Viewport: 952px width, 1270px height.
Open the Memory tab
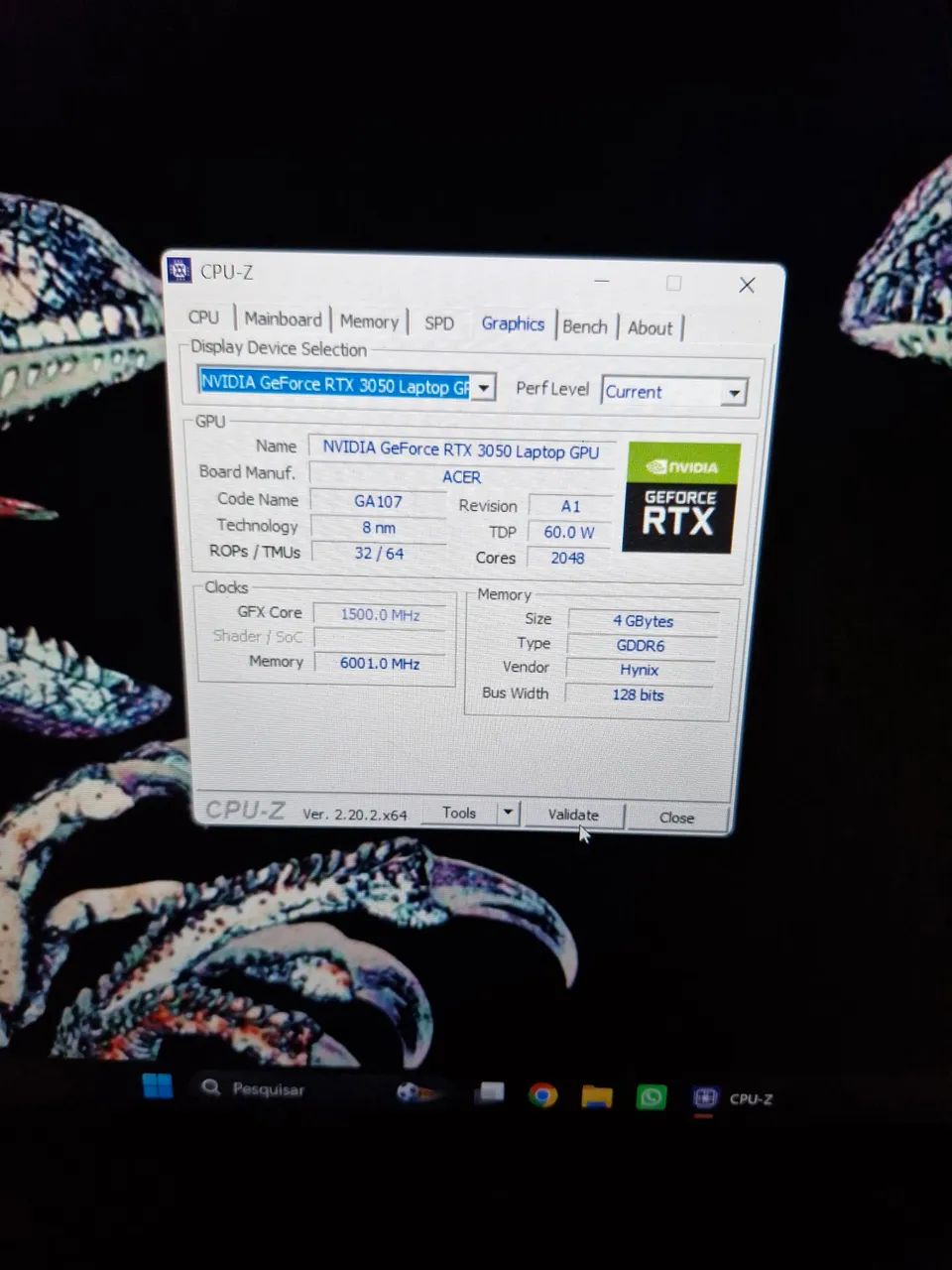tap(369, 321)
